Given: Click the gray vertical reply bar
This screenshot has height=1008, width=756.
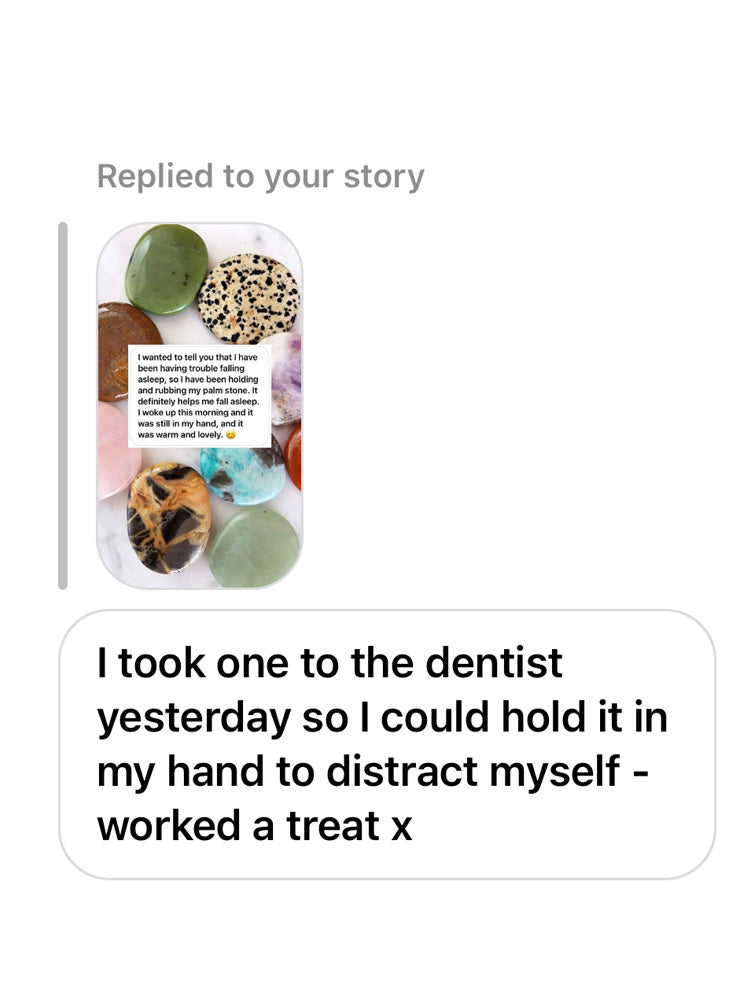Looking at the screenshot, I should 63,405.
